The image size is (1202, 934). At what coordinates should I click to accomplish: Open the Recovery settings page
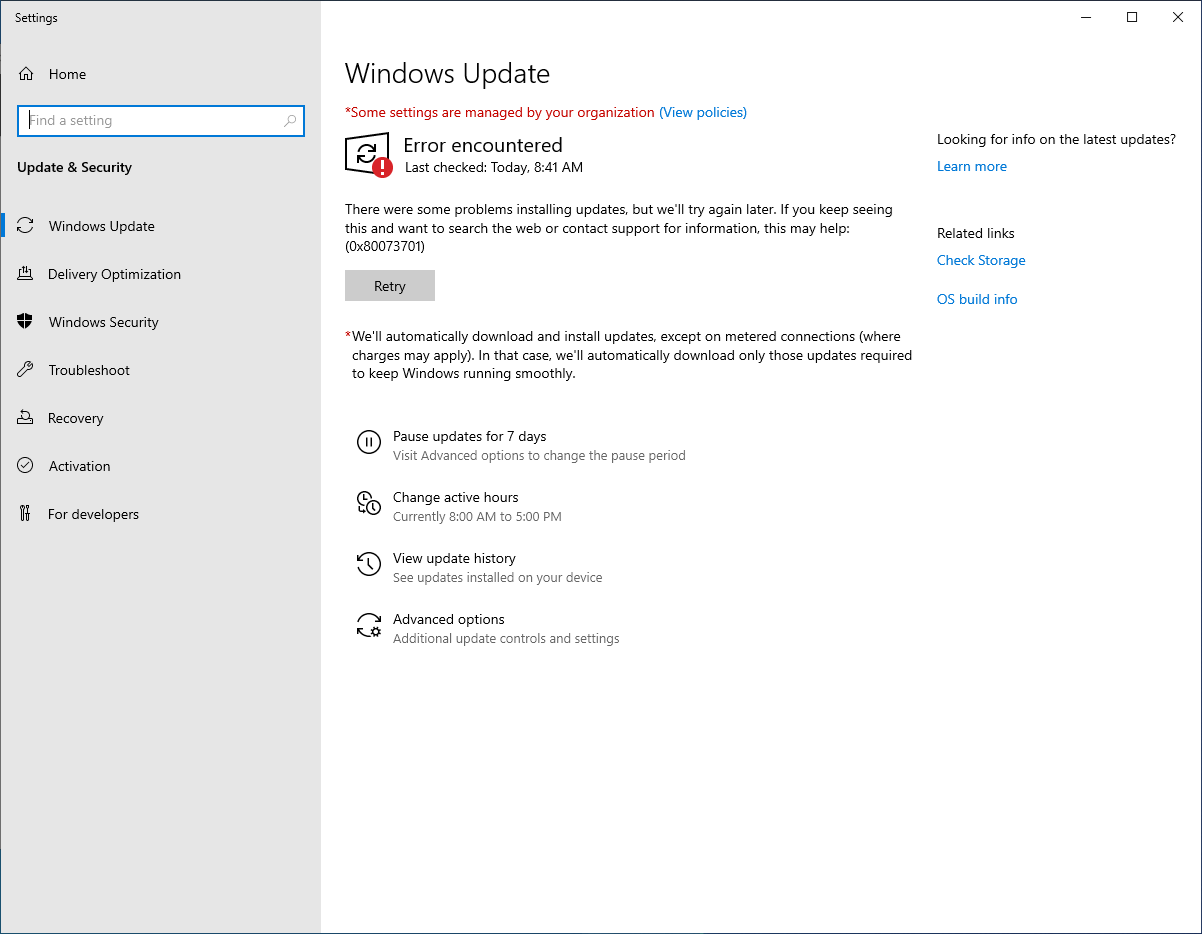pos(160,418)
